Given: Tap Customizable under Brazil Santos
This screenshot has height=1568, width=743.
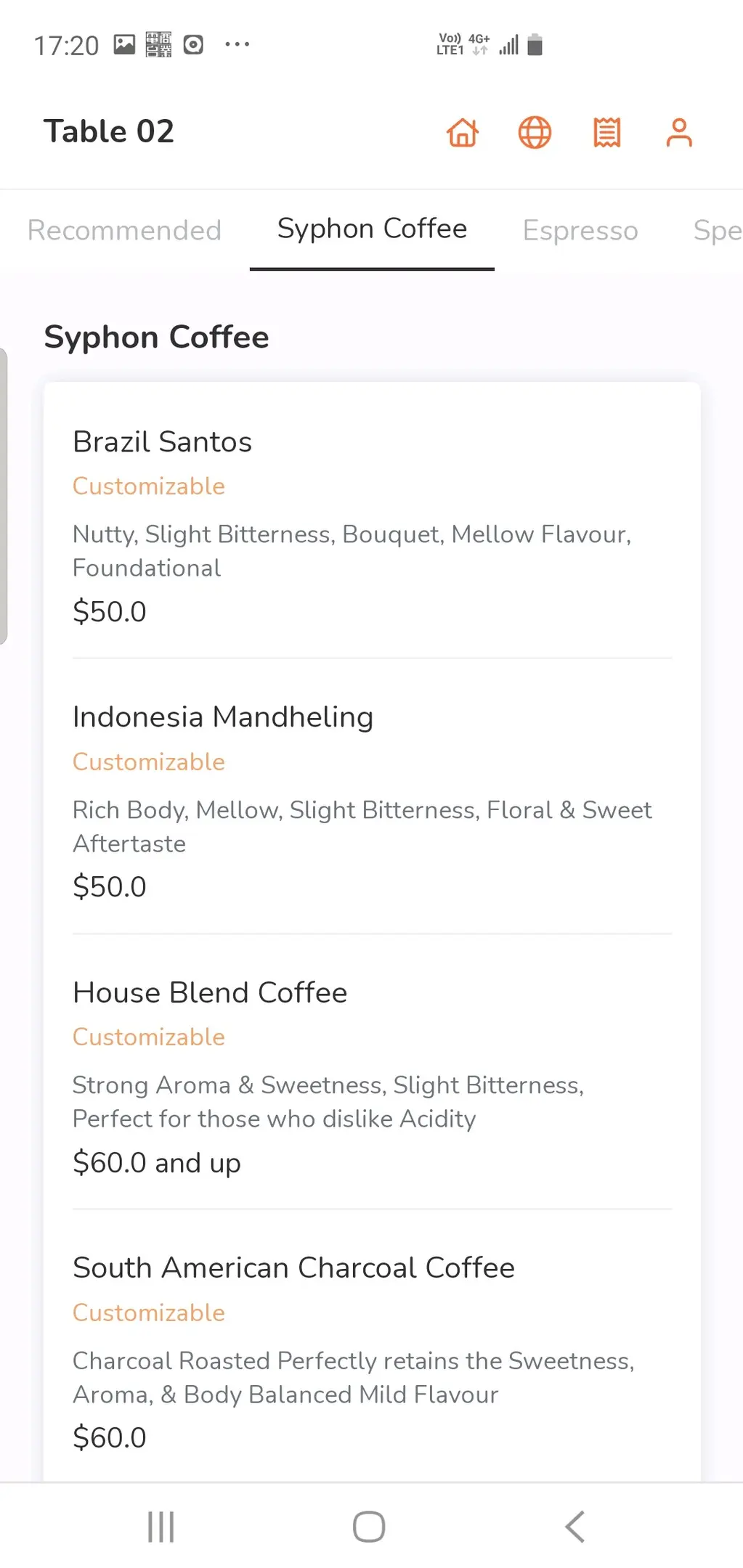Looking at the screenshot, I should (149, 486).
